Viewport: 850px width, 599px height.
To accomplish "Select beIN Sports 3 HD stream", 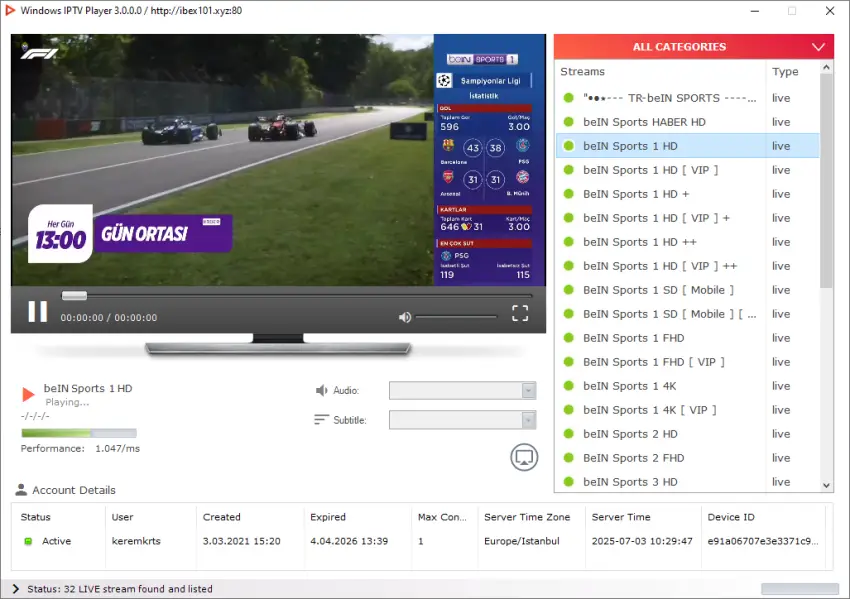I will 687,481.
